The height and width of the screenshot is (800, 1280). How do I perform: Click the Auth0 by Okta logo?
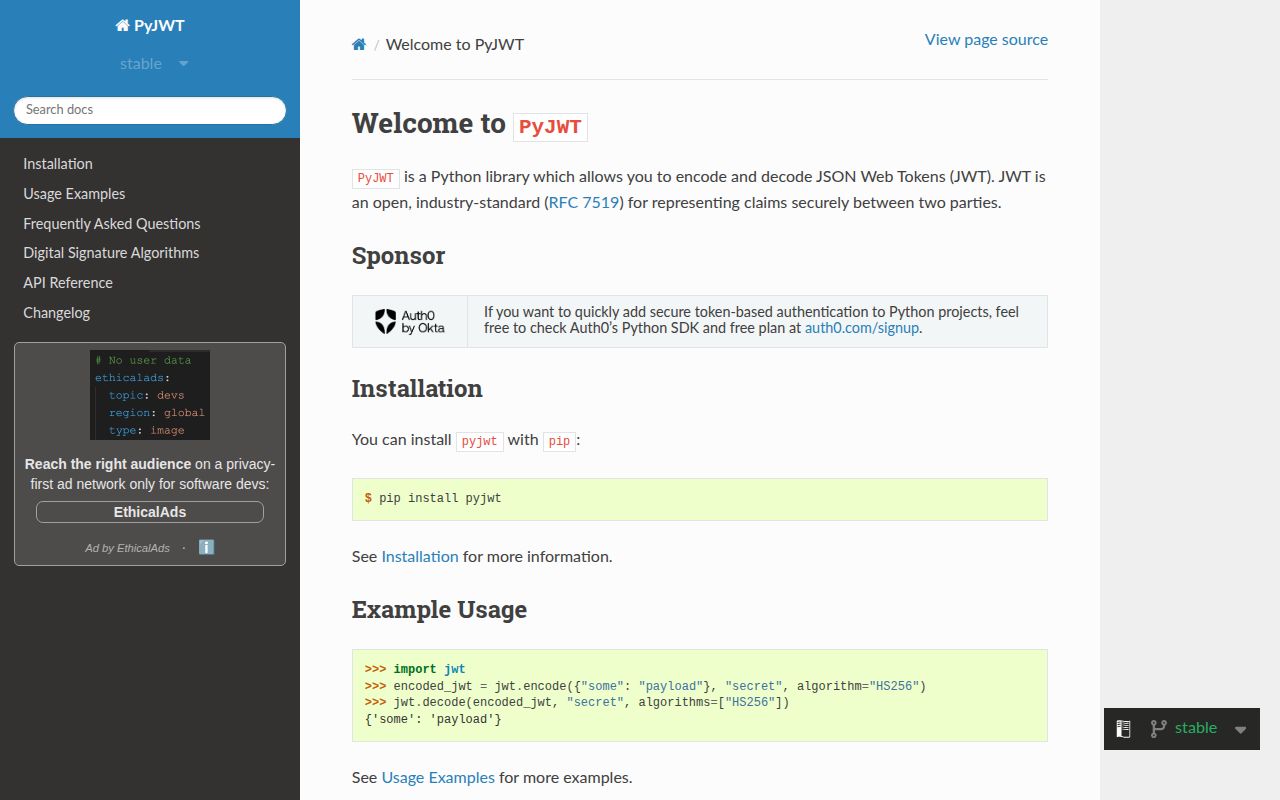pyautogui.click(x=410, y=321)
